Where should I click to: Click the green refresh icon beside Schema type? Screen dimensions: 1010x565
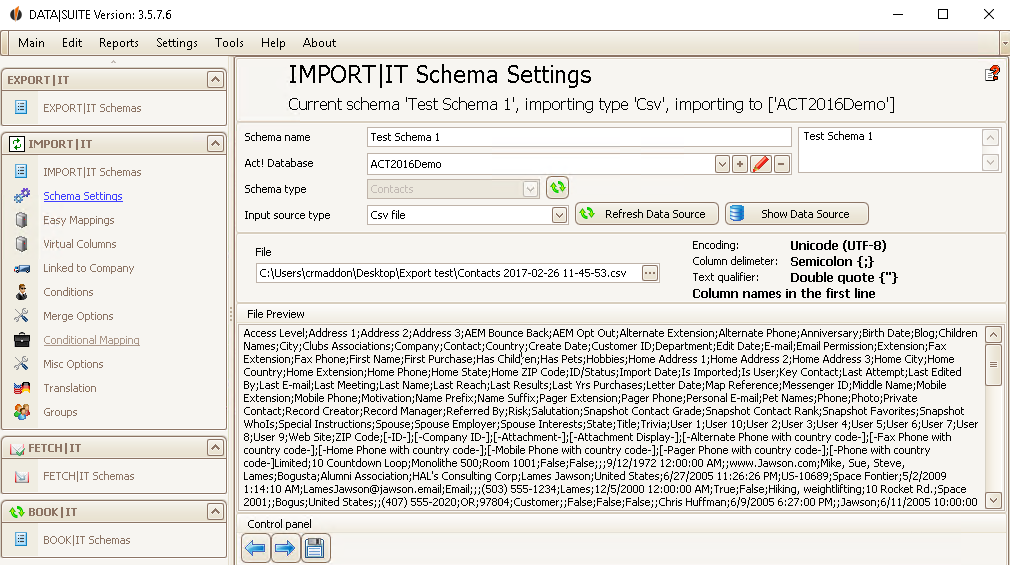pyautogui.click(x=557, y=188)
